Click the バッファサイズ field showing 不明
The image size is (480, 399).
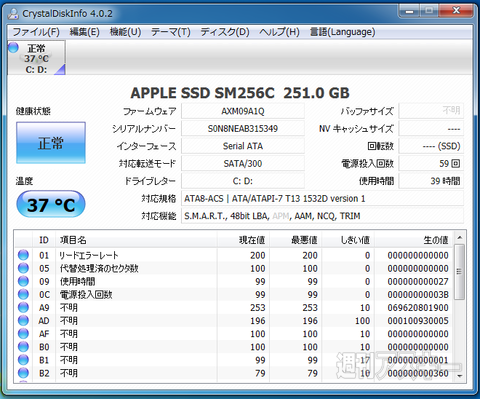[431, 111]
